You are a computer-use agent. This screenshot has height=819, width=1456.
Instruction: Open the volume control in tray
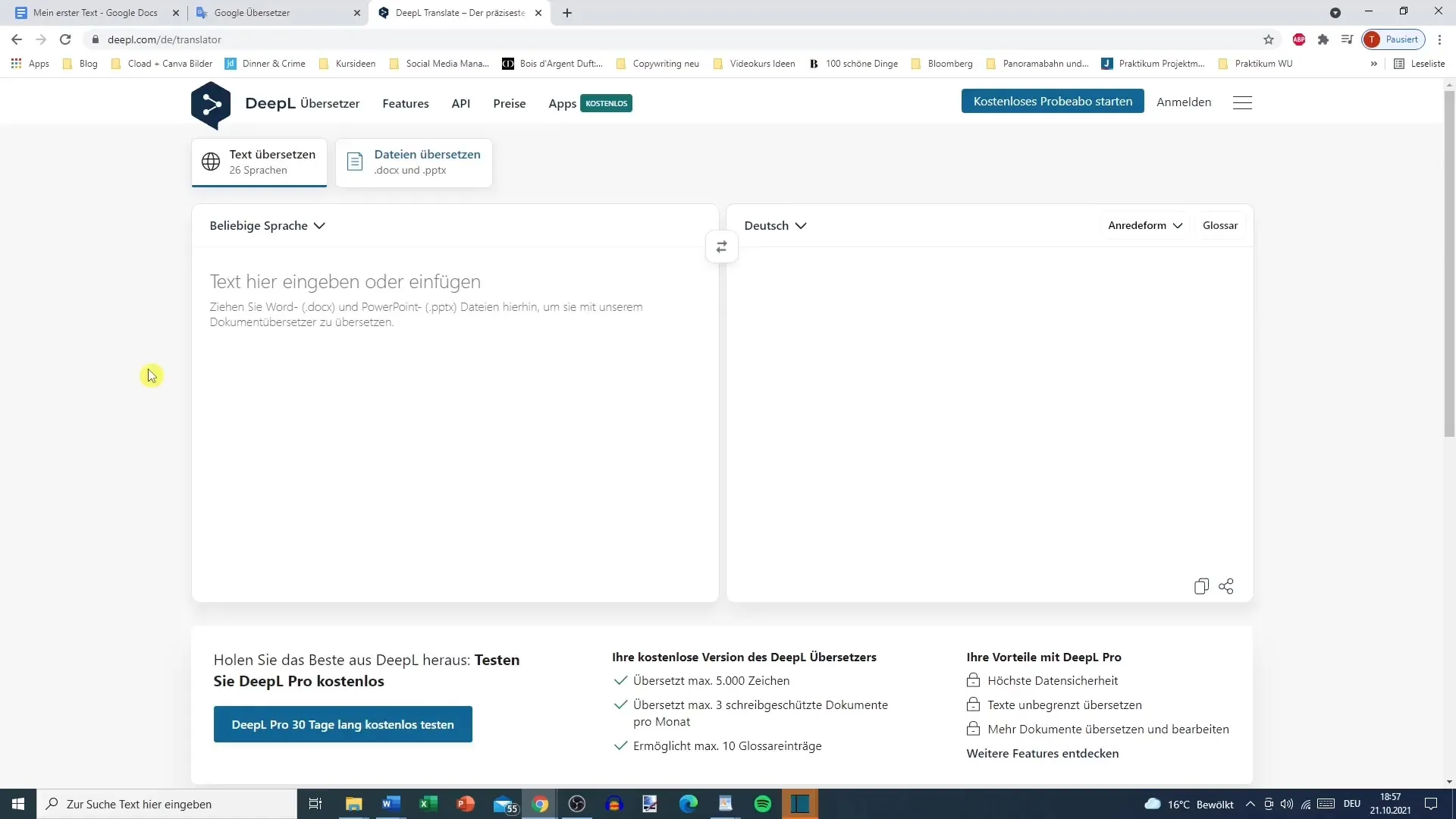1286,804
